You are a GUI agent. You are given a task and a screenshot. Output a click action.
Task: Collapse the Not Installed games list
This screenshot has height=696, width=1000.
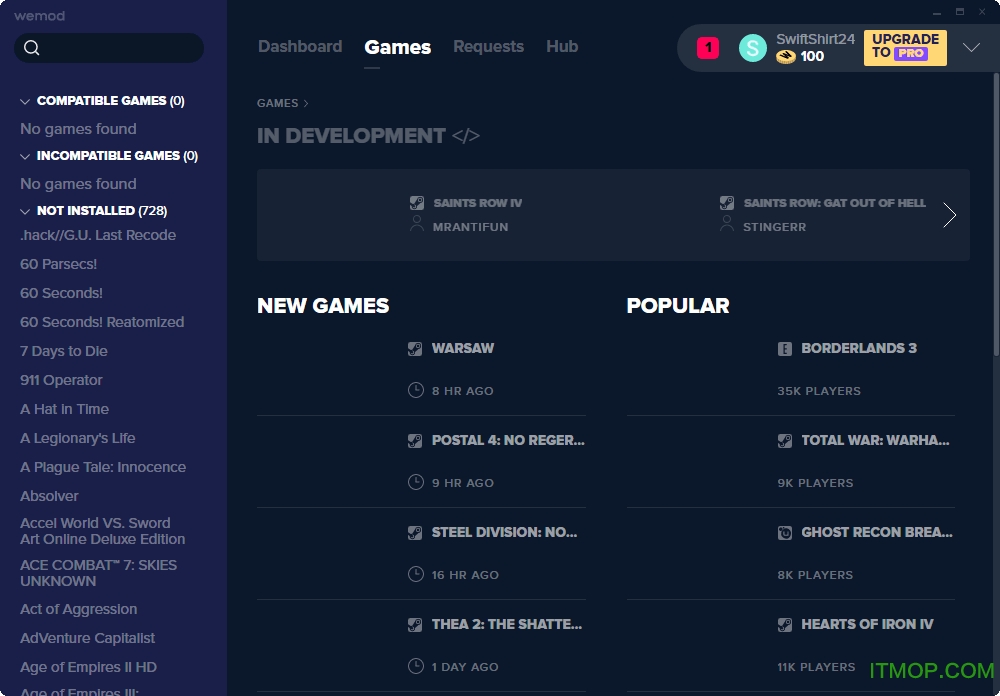(x=26, y=212)
